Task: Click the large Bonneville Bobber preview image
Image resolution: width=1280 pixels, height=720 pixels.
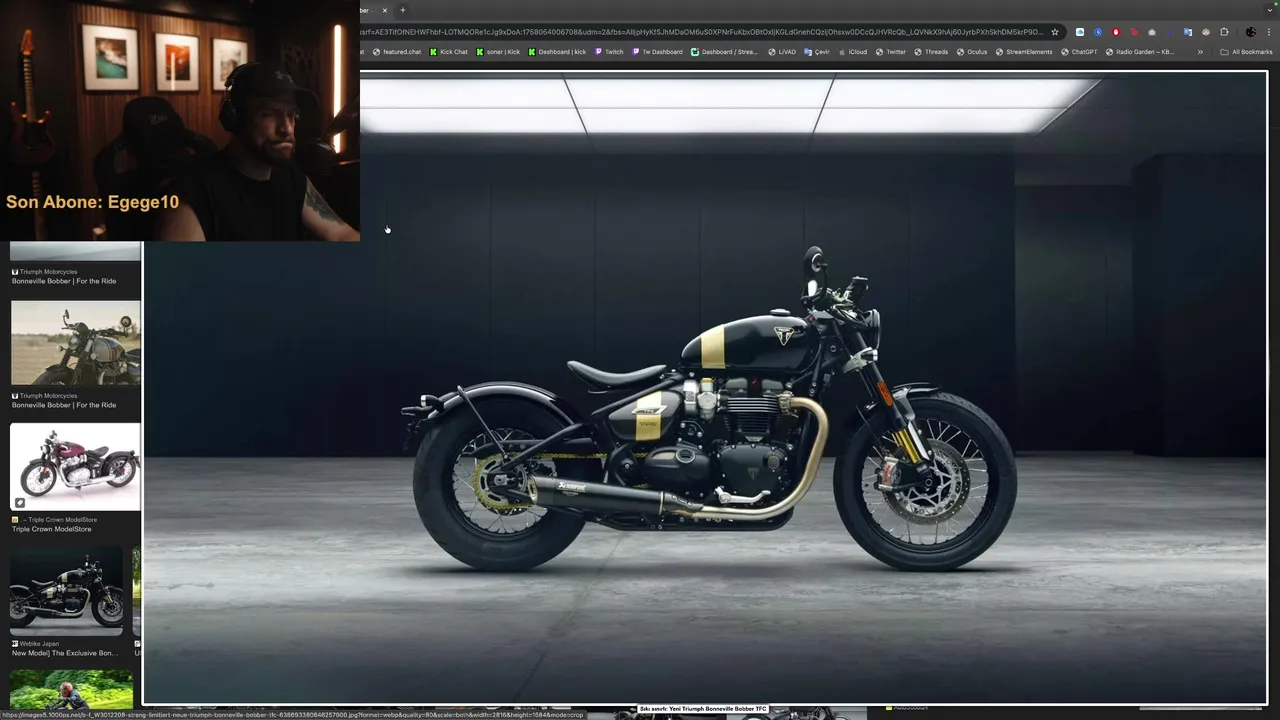Action: pyautogui.click(x=705, y=388)
